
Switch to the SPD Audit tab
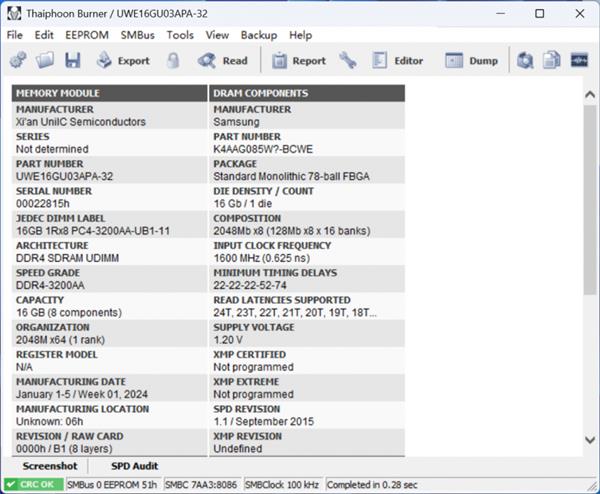(x=135, y=466)
